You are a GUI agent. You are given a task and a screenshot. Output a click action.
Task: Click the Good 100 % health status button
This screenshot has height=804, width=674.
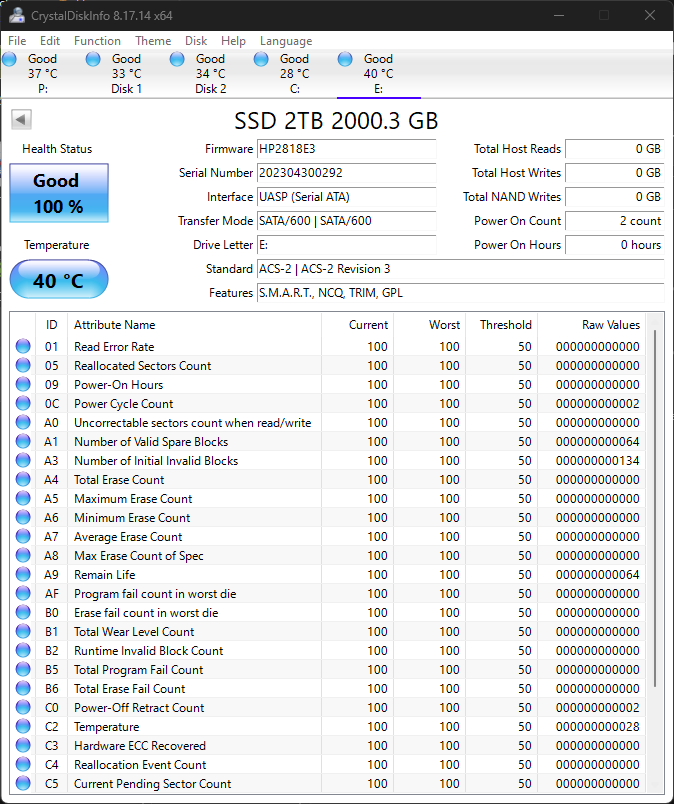click(x=58, y=194)
